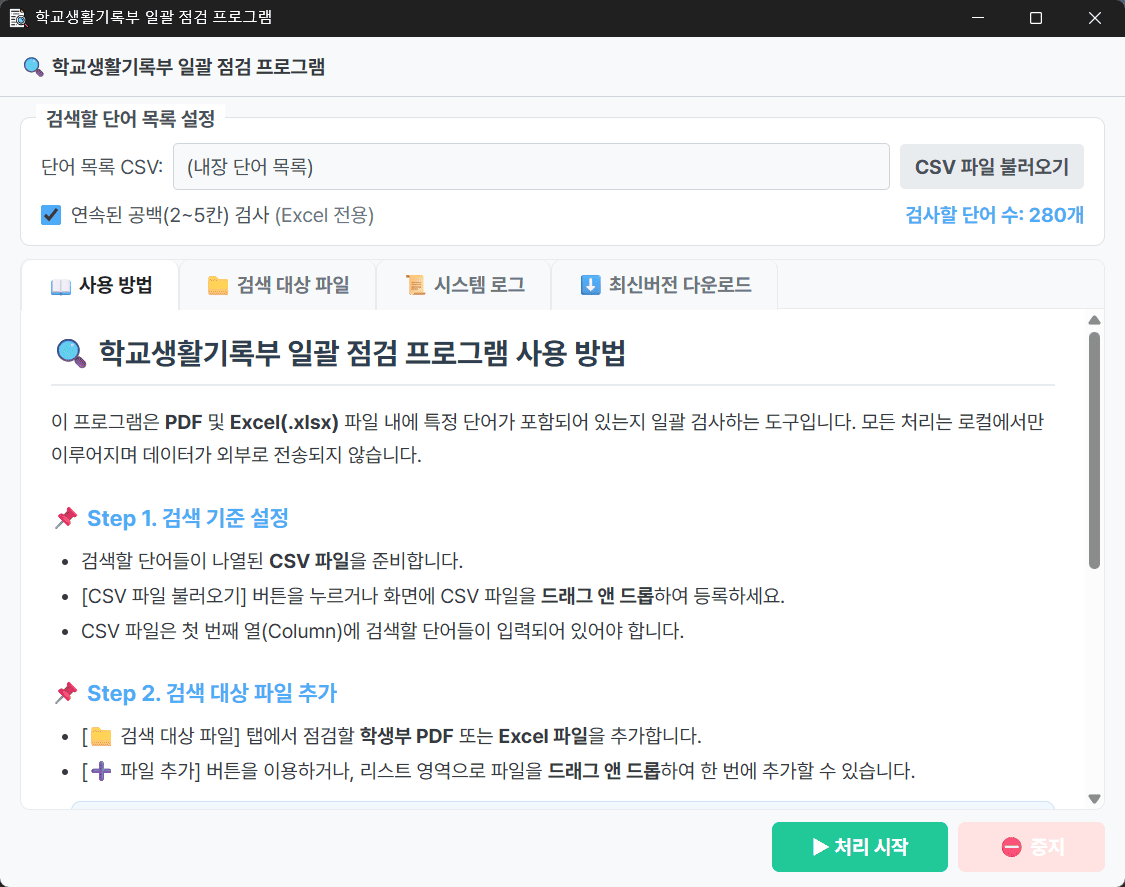1125x887 pixels.
Task: Maximize the window
Action: (1036, 18)
